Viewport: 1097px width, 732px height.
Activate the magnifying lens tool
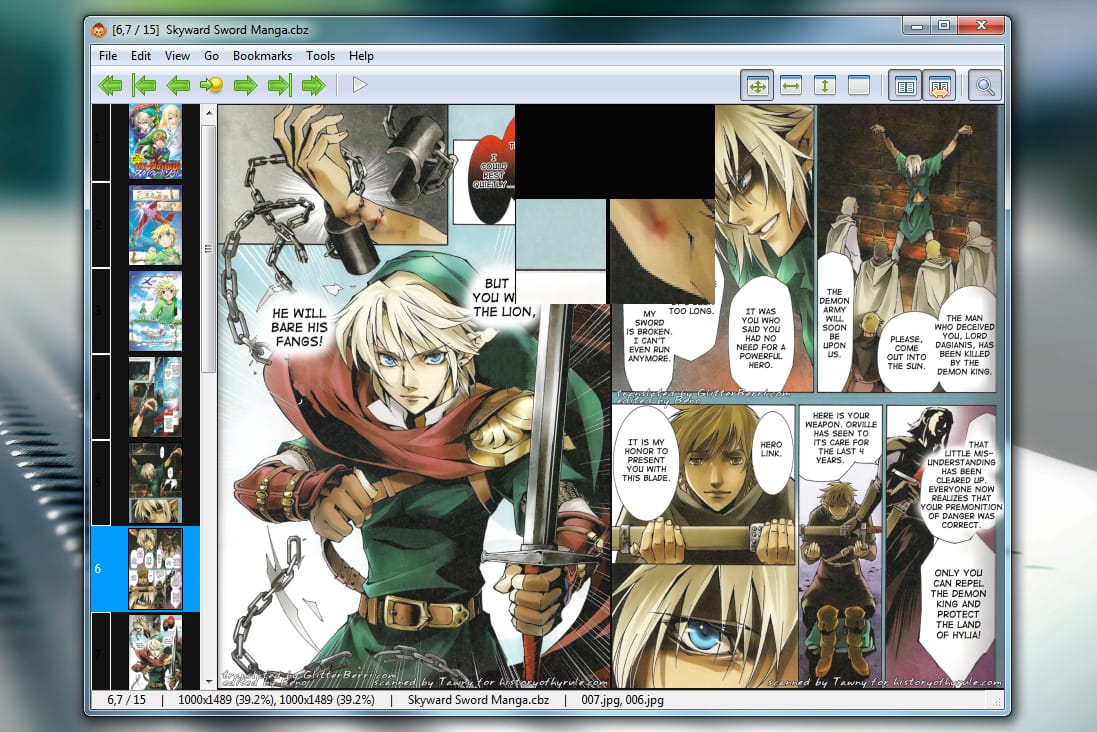[985, 86]
